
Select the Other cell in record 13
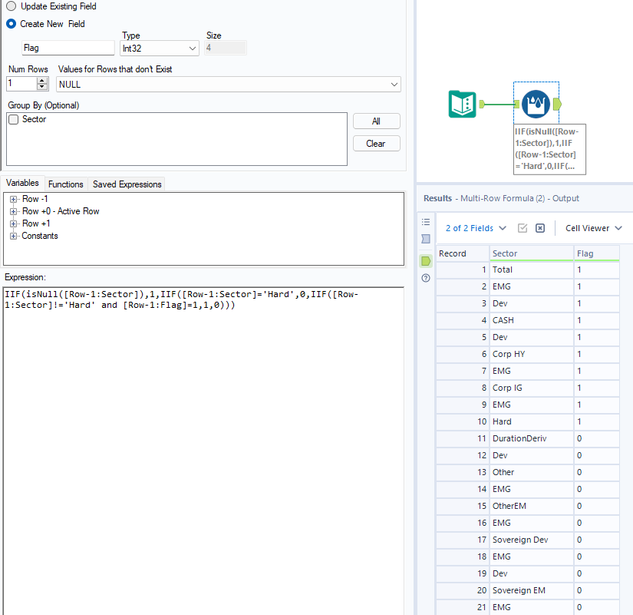click(531, 472)
